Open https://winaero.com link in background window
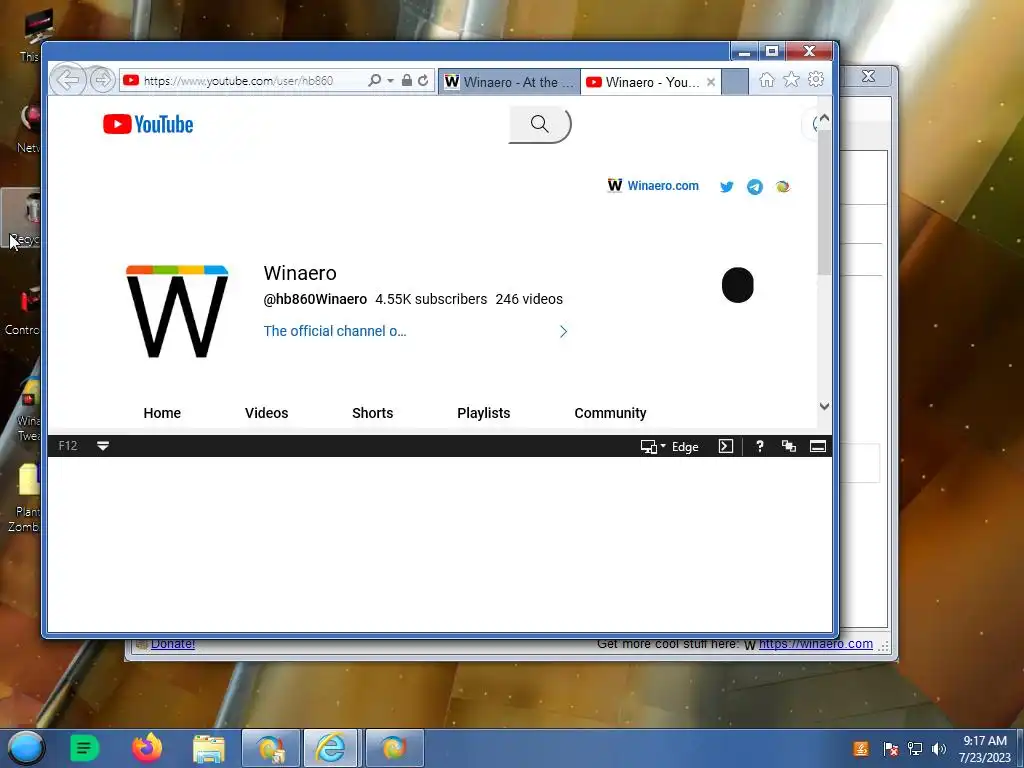1024x768 pixels. click(x=816, y=644)
